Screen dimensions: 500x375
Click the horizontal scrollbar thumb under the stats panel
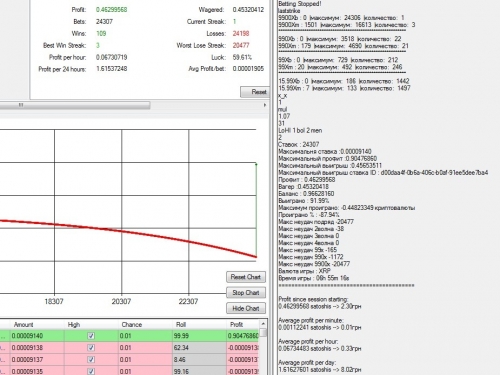coord(75,105)
